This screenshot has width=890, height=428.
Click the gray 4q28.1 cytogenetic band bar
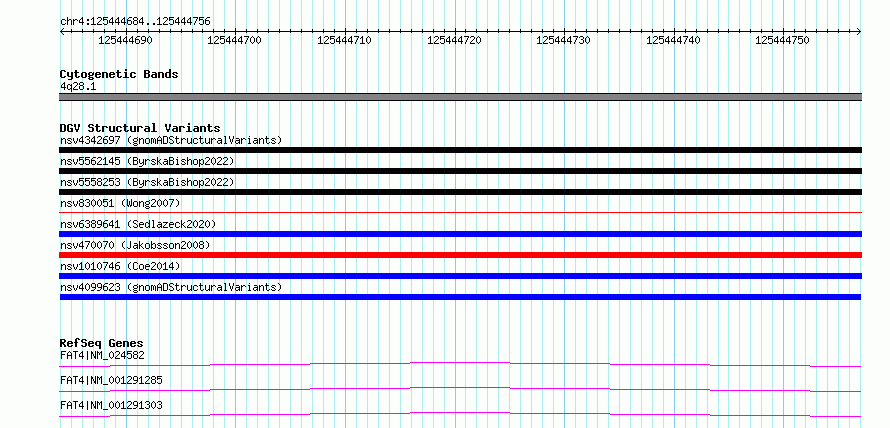(x=460, y=97)
